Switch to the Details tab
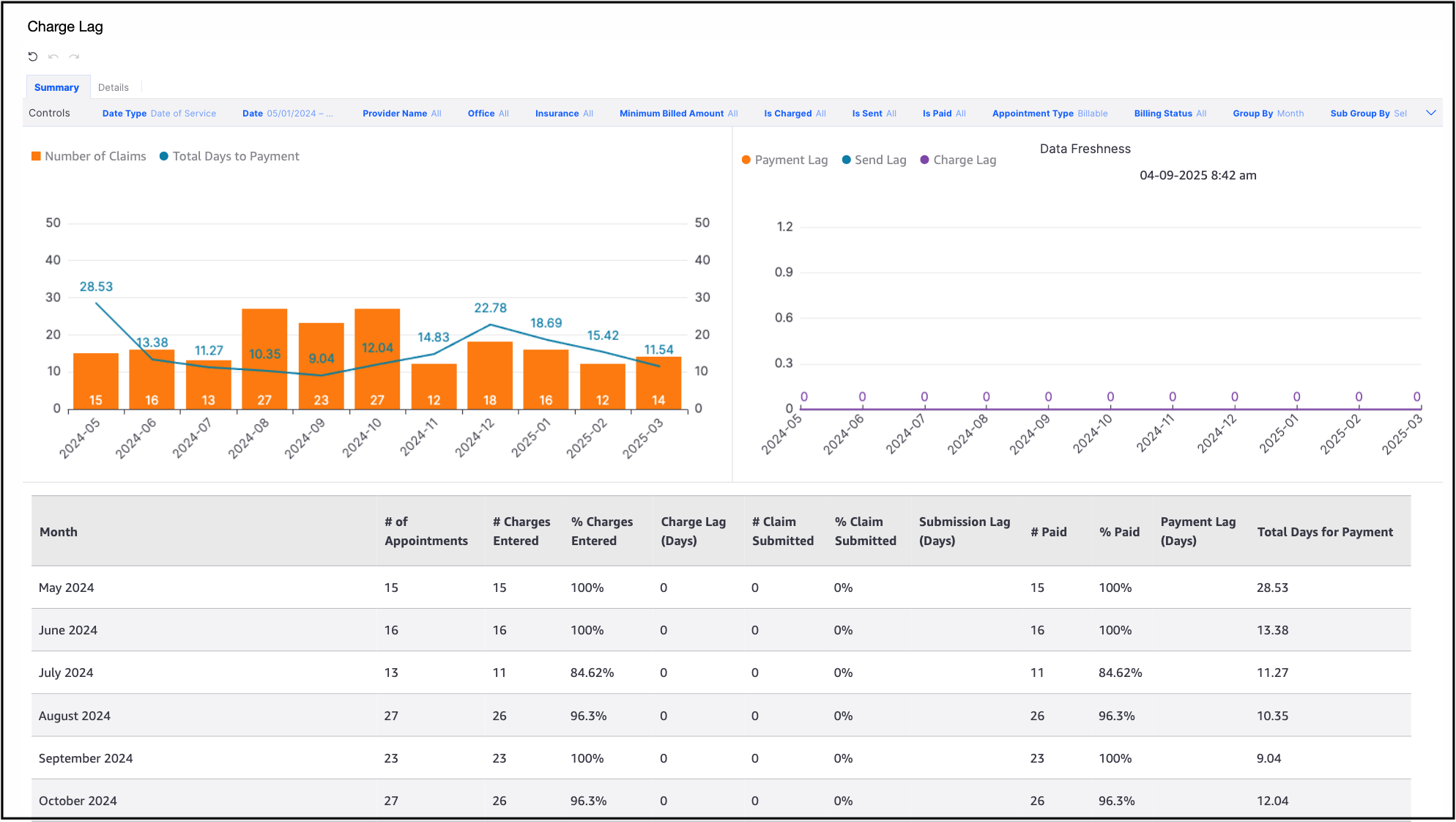 pyautogui.click(x=114, y=87)
